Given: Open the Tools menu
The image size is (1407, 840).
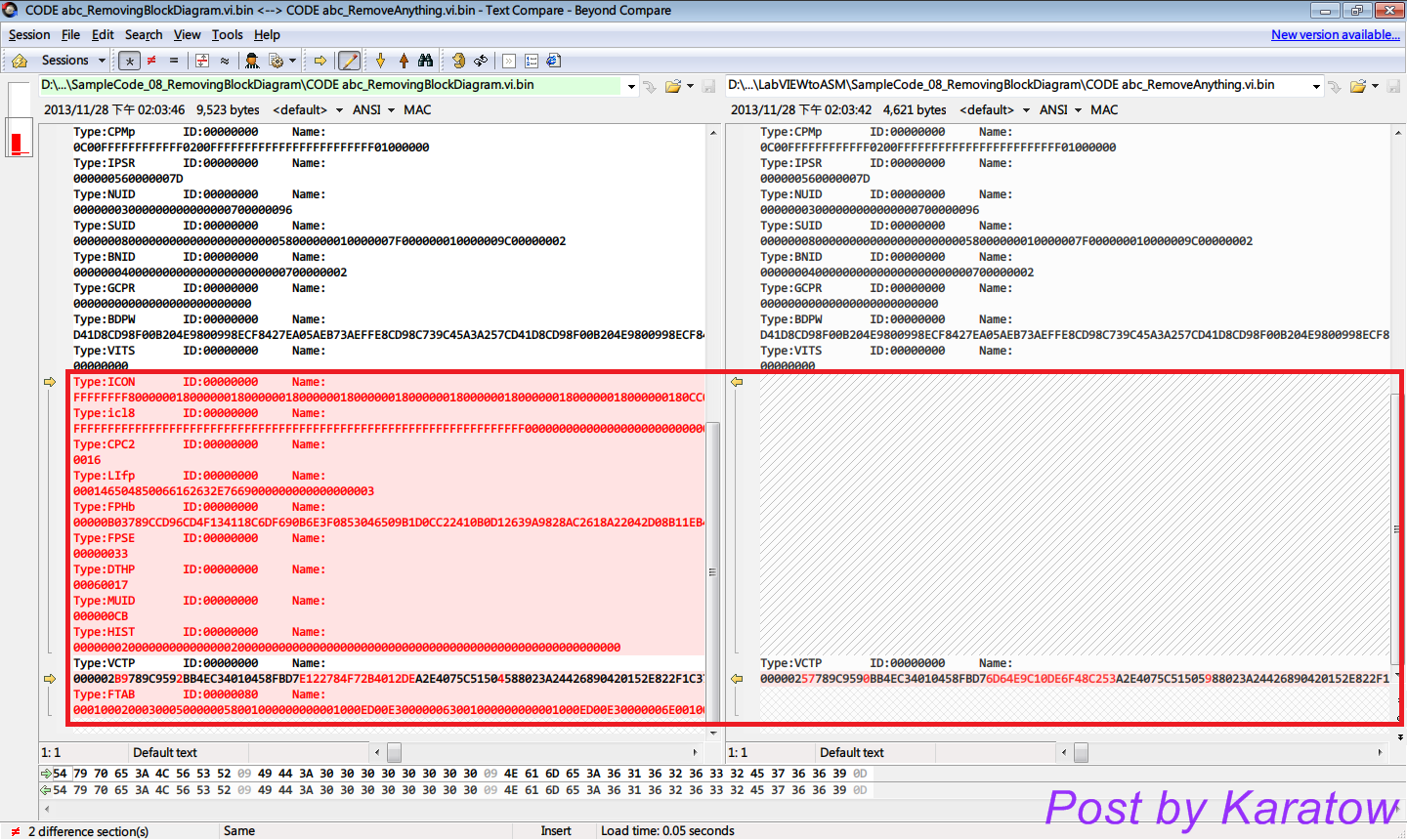Looking at the screenshot, I should [x=227, y=34].
